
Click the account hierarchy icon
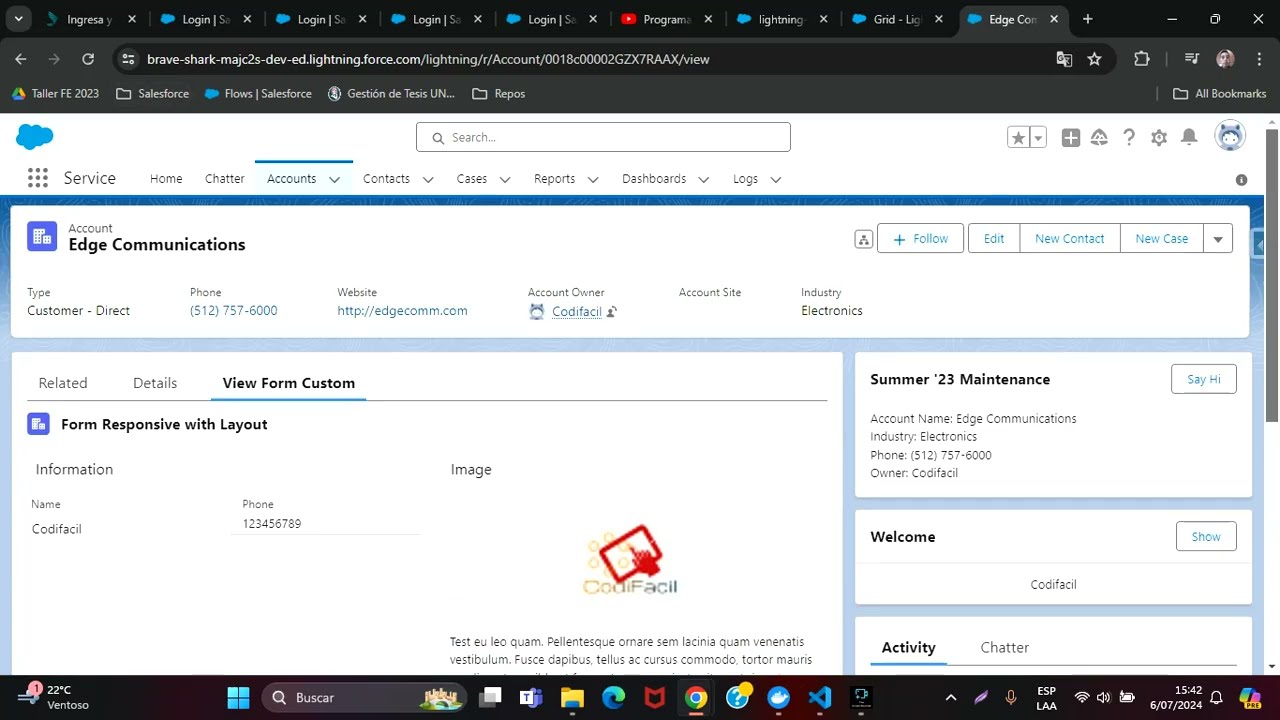(864, 239)
